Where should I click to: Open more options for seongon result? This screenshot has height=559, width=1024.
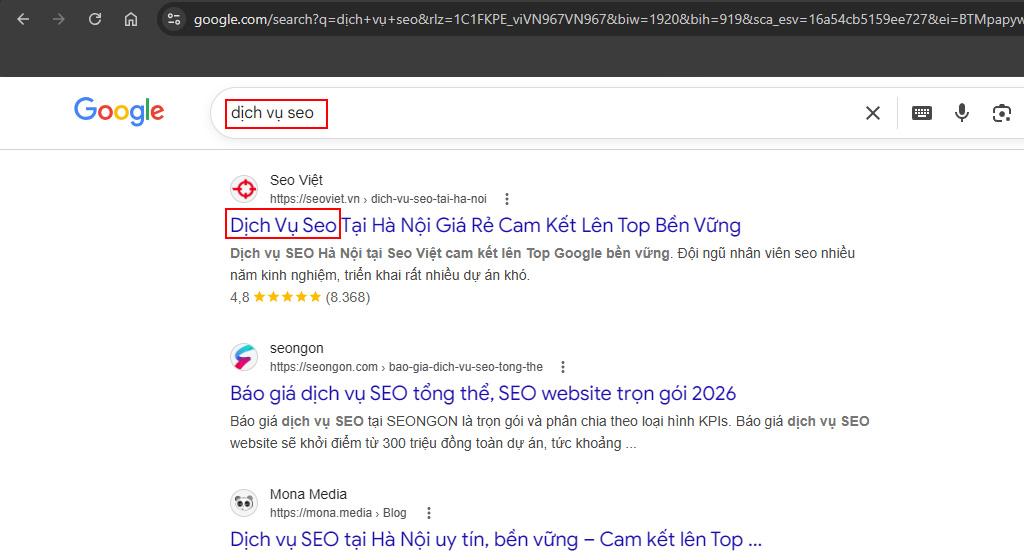pos(563,367)
